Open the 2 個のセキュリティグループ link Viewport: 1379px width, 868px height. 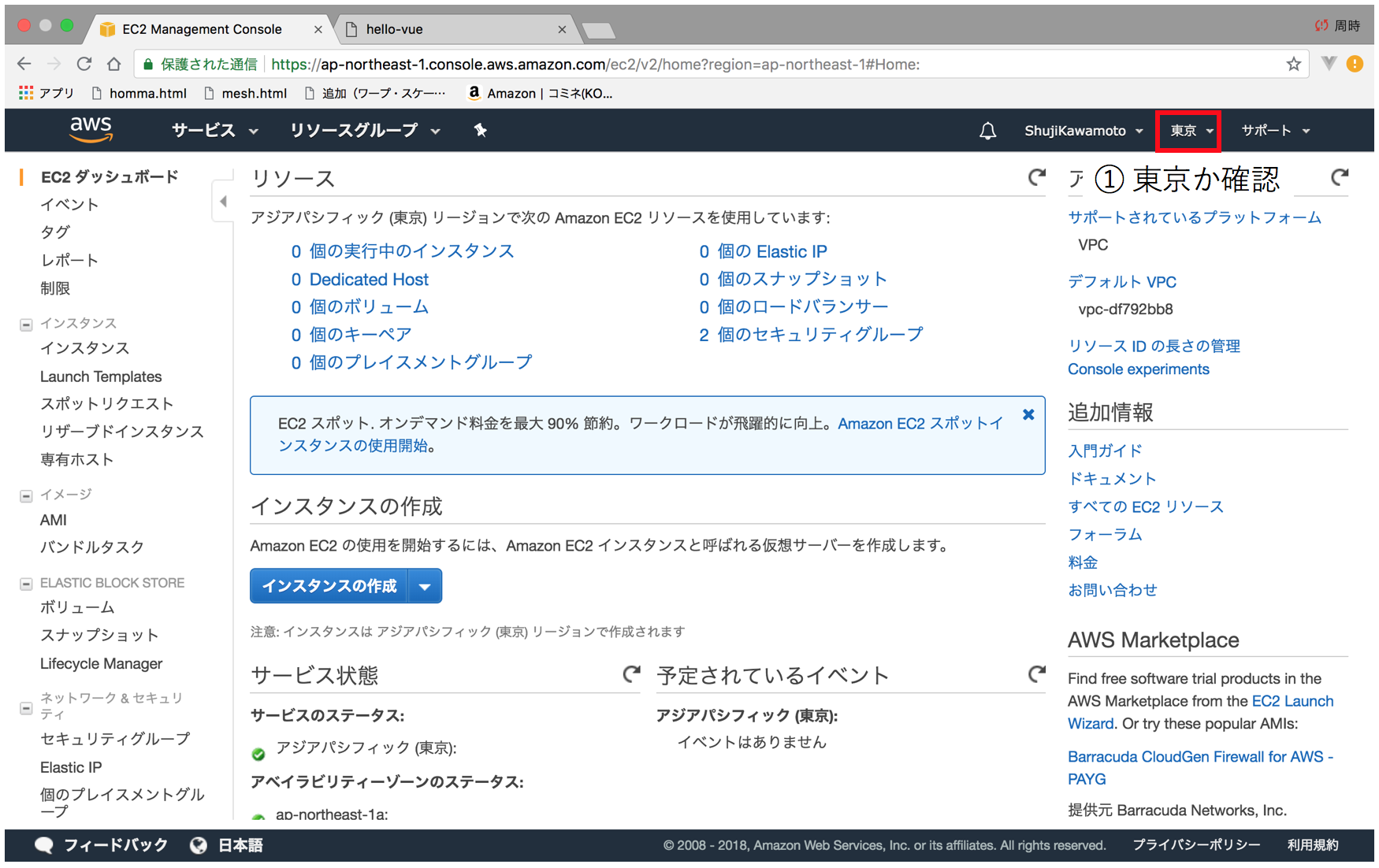tap(811, 334)
